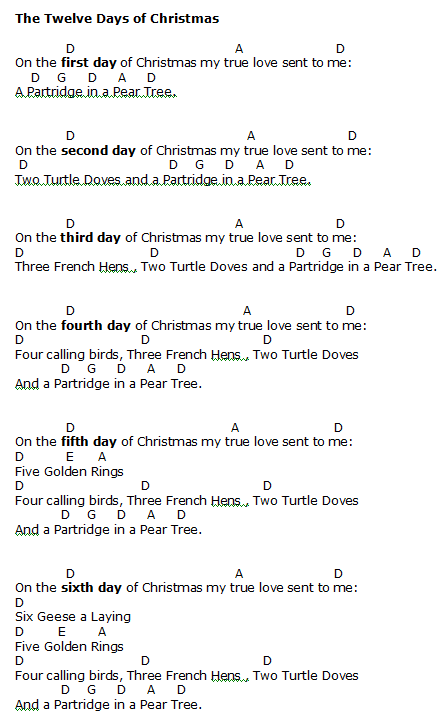444x725 pixels.
Task: Click the G chord in the third verse
Action: tap(327, 252)
